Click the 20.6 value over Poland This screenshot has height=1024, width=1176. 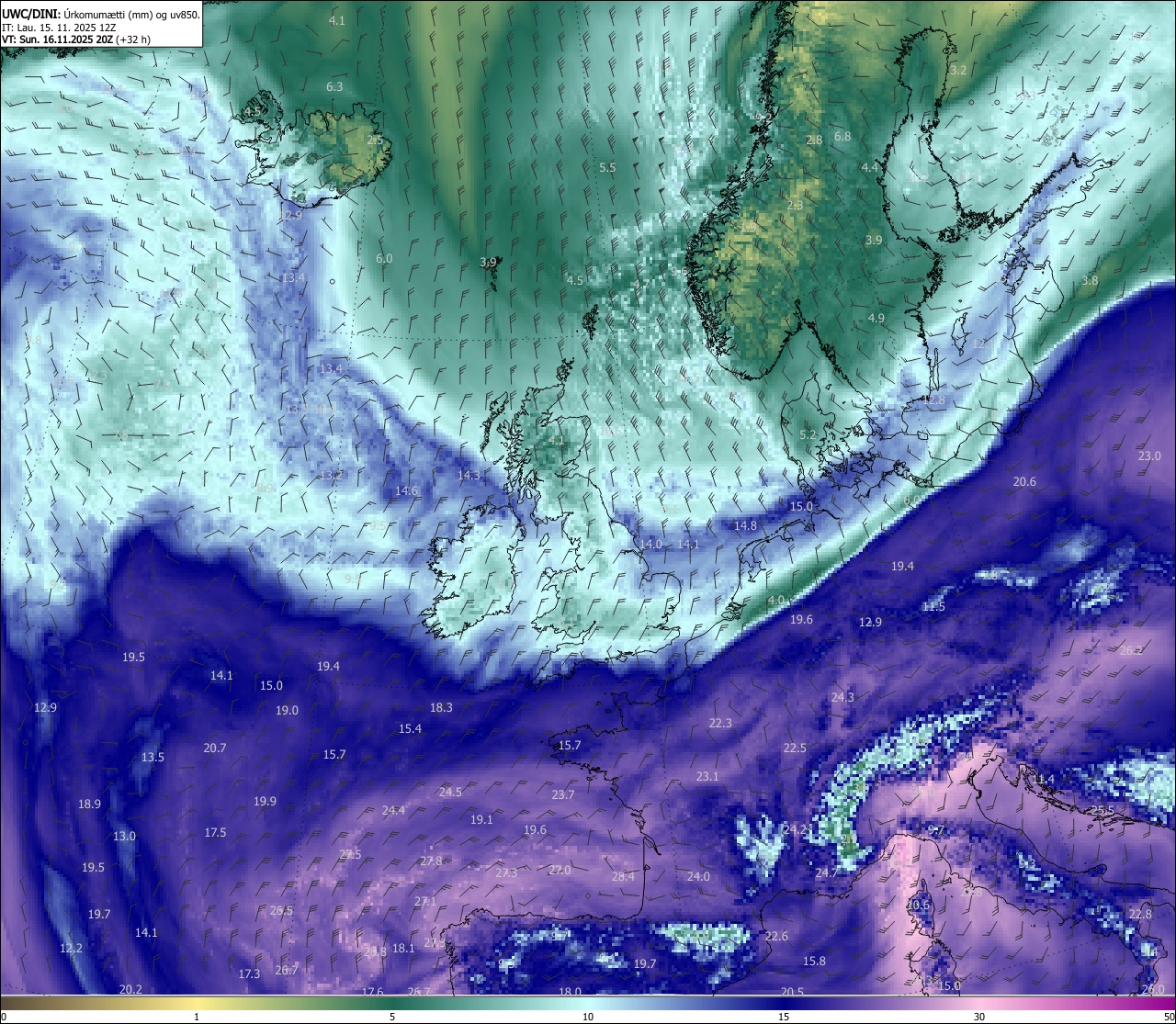coord(1024,481)
